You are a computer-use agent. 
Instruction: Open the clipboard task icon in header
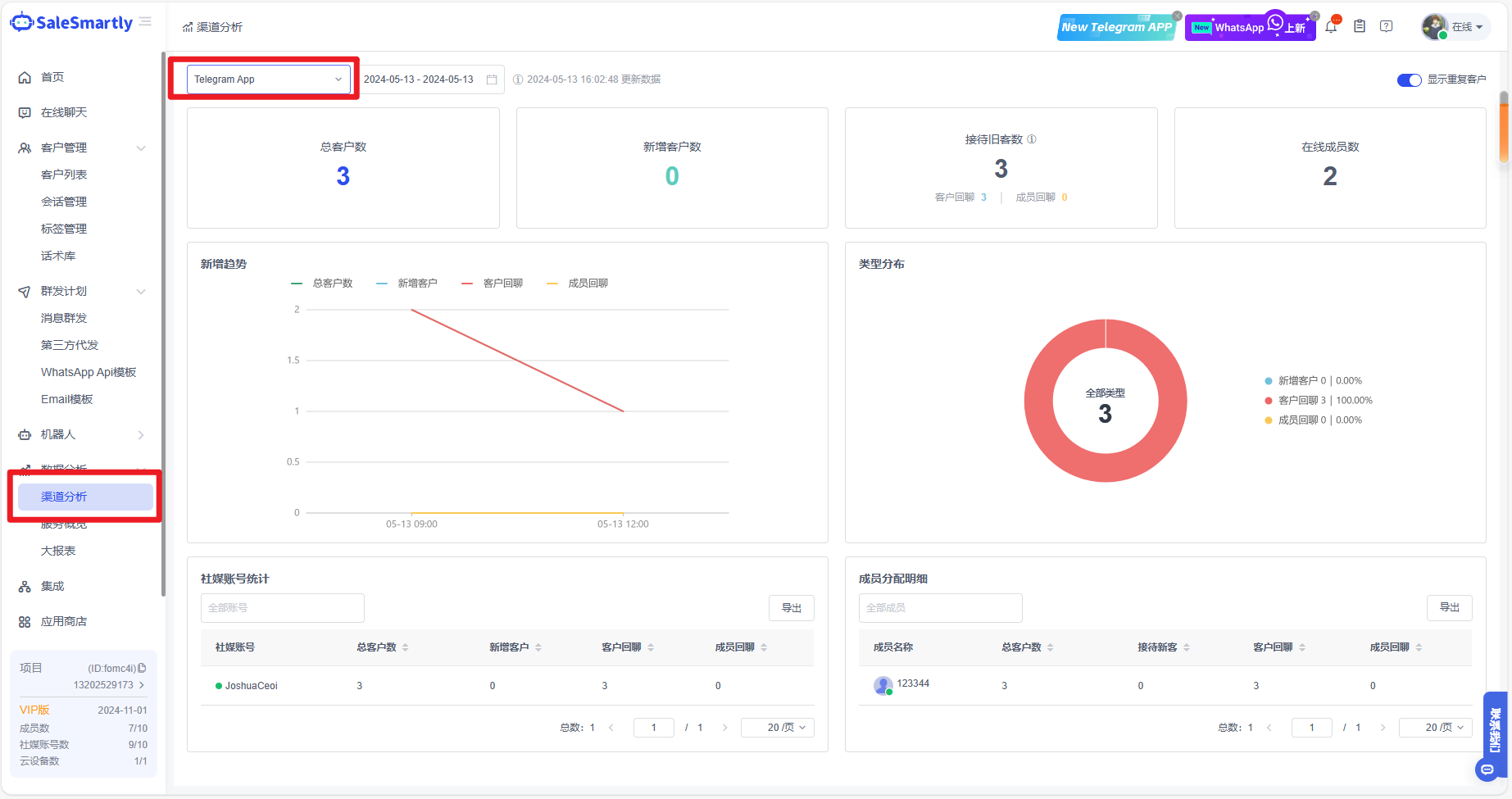pyautogui.click(x=1360, y=26)
